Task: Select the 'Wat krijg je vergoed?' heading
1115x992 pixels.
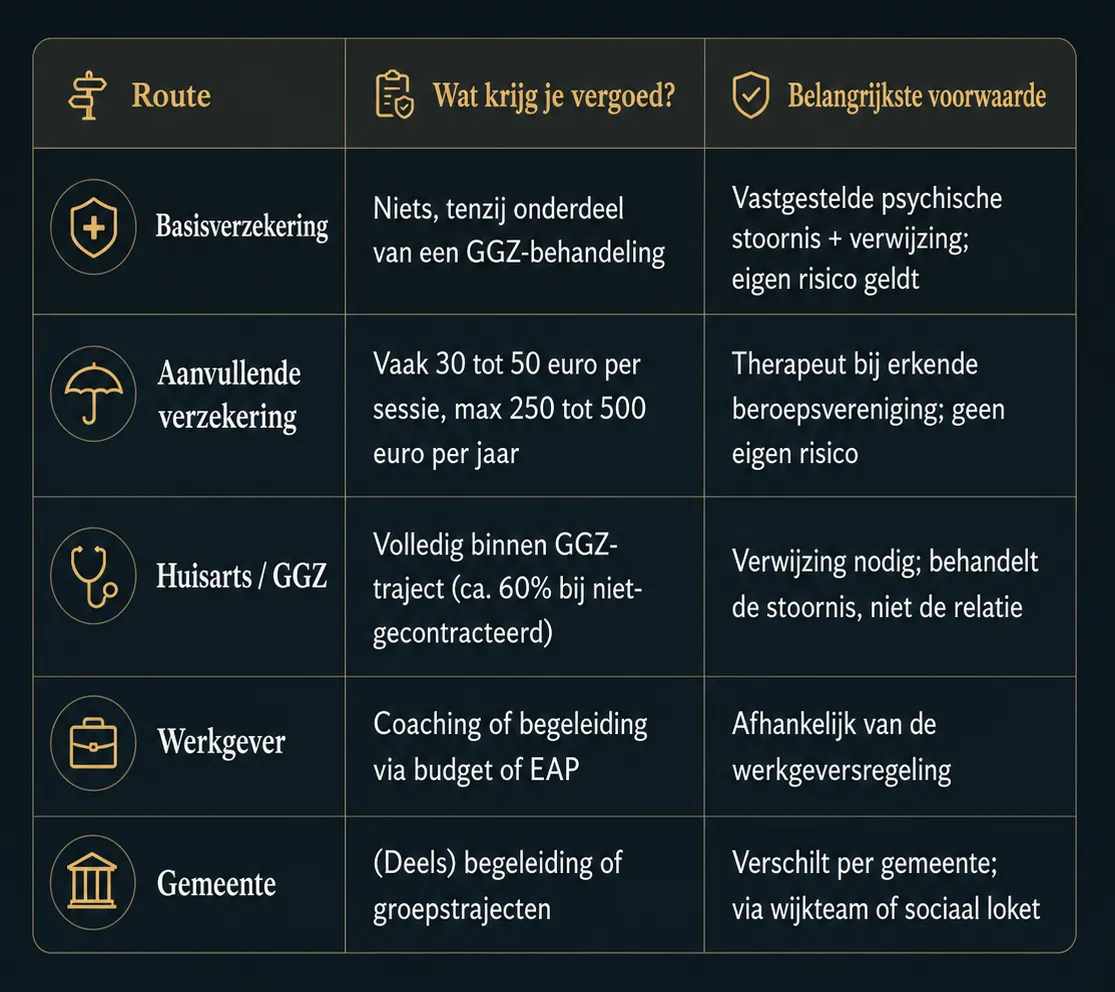Action: click(x=554, y=95)
